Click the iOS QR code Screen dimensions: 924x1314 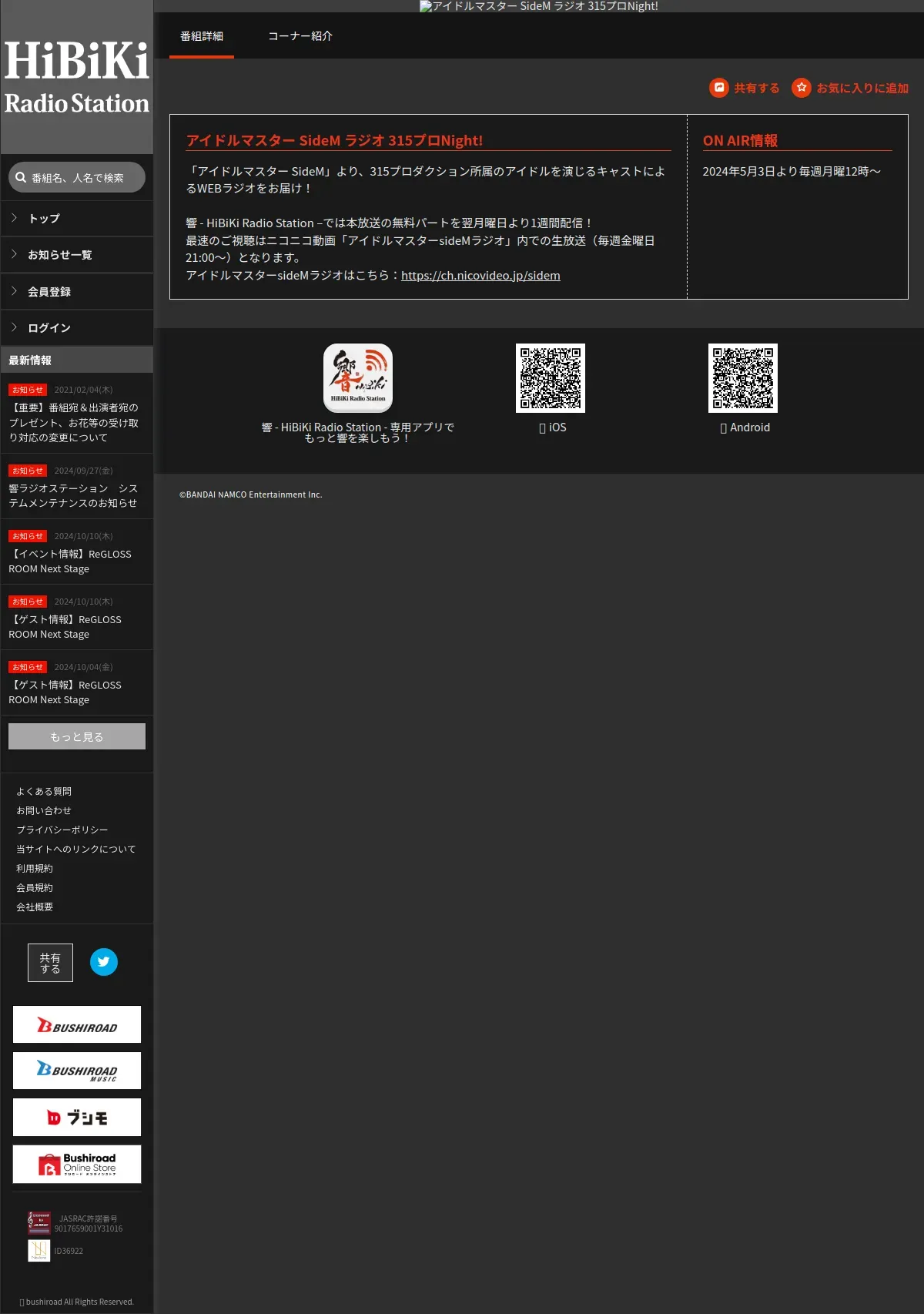551,378
